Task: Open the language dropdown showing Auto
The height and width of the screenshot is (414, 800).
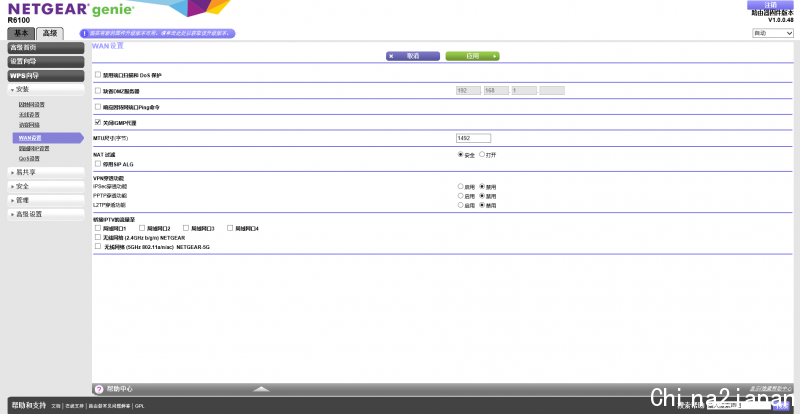Action: coord(773,33)
